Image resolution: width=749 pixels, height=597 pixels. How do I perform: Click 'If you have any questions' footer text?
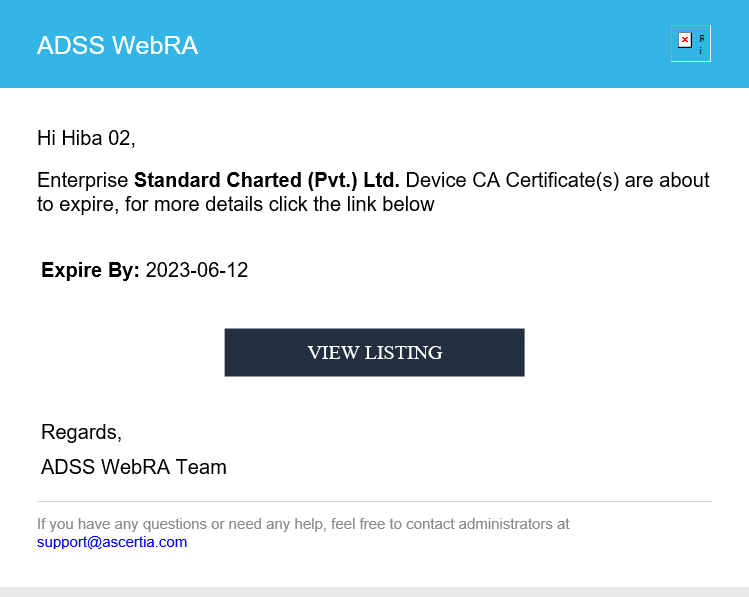(x=119, y=523)
